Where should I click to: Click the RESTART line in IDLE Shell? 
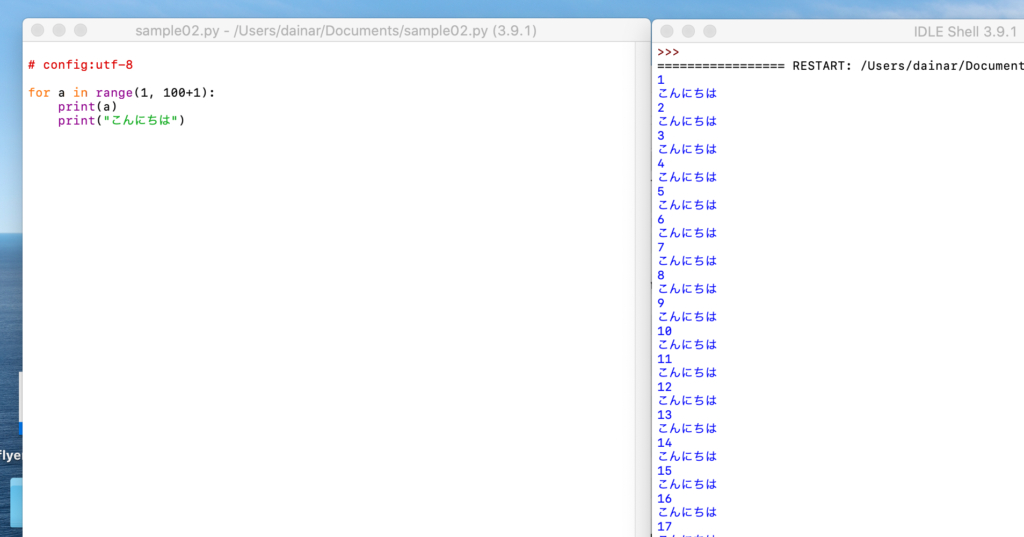[840, 66]
